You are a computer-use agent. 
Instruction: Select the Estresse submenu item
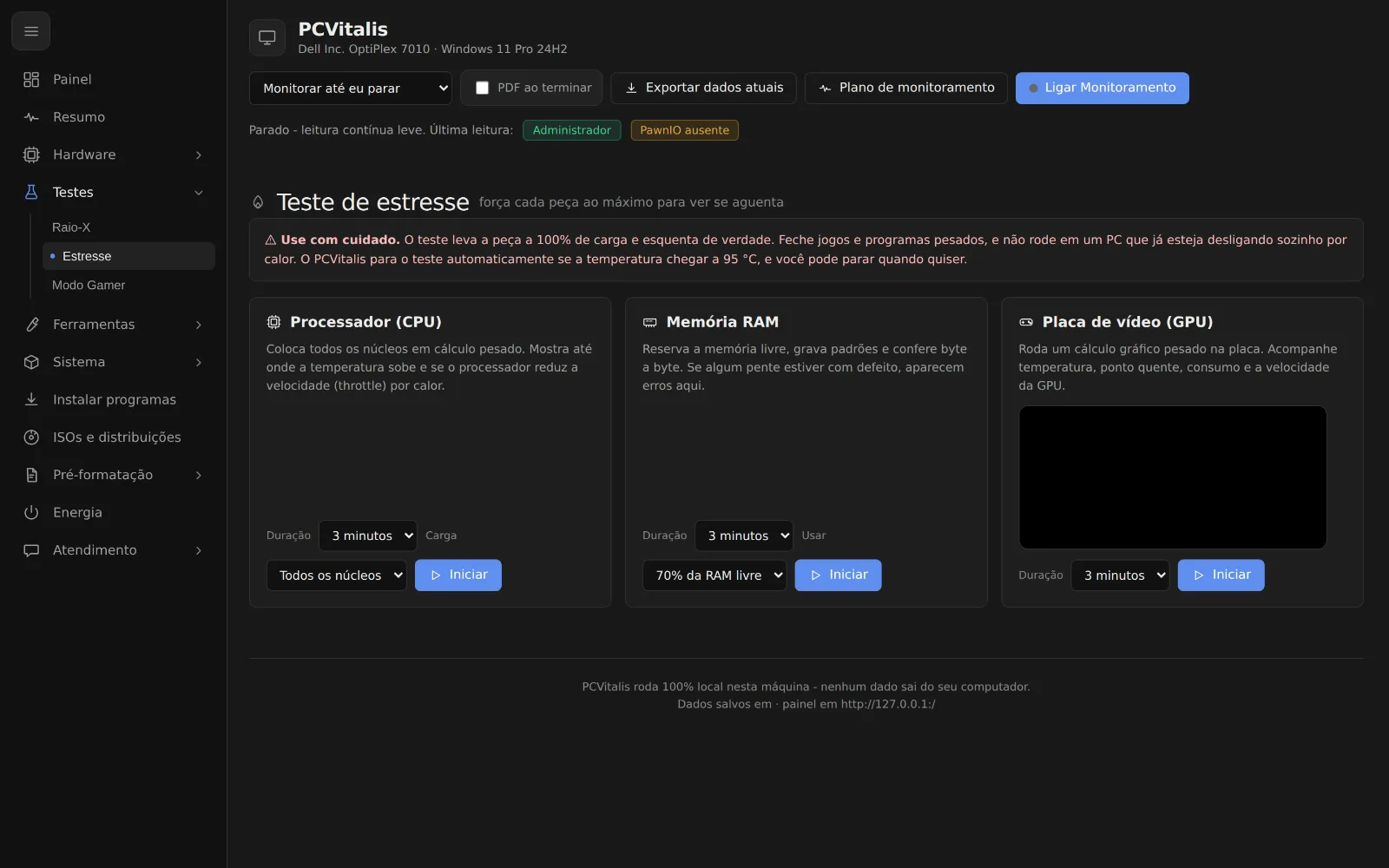128,256
